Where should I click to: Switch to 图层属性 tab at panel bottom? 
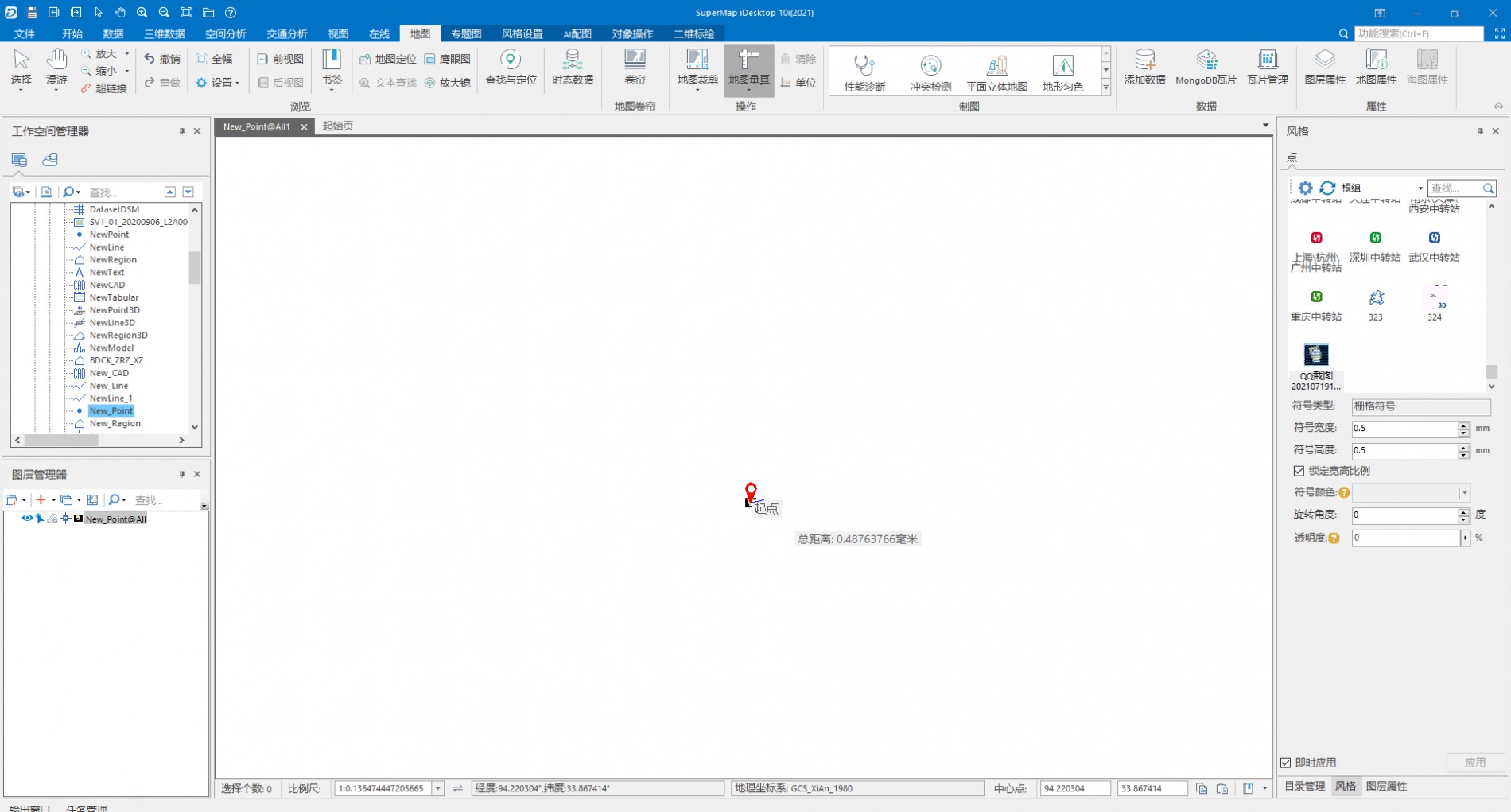(x=1386, y=786)
